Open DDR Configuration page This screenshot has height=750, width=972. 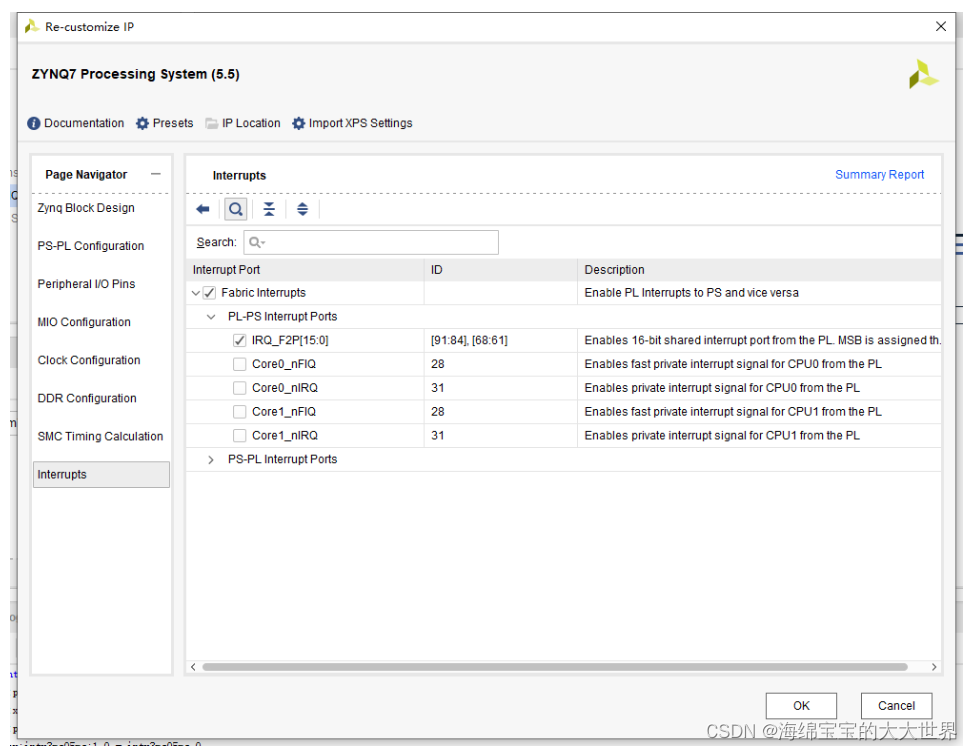87,399
